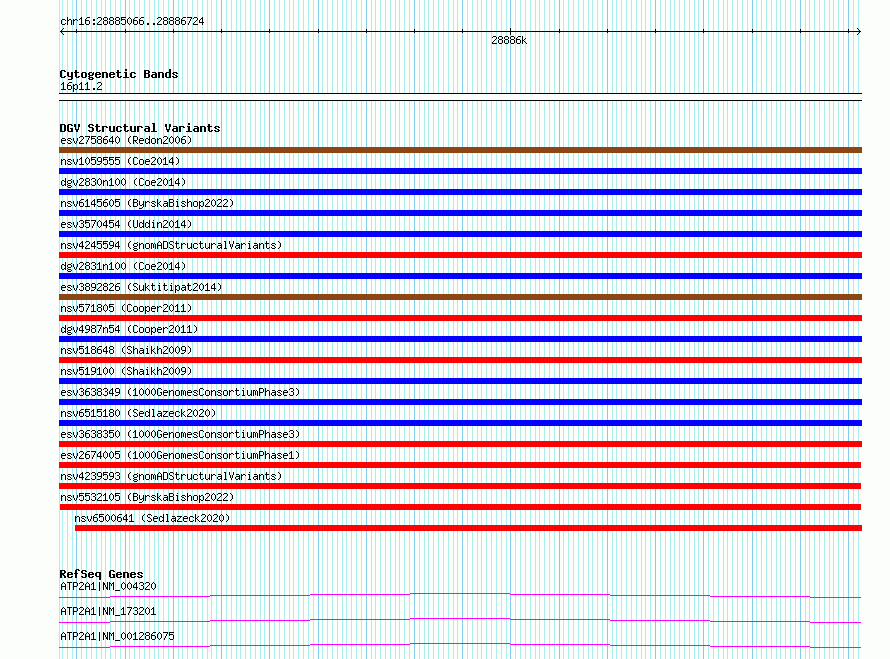Select nsv6145605 (ByrskaBishop2022) label
890x659 pixels.
coord(147,203)
